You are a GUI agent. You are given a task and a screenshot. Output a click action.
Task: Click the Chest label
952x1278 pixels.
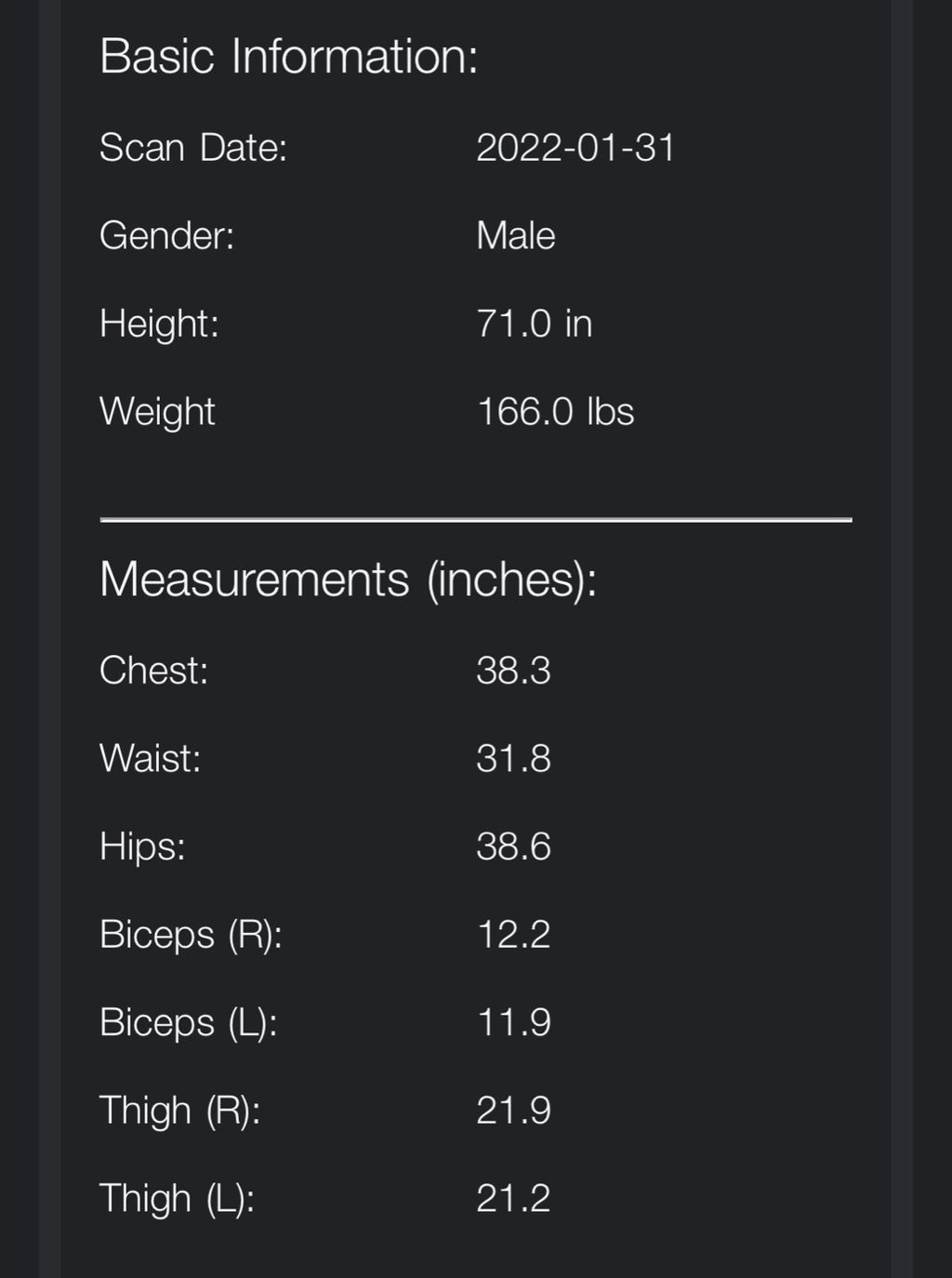(x=153, y=671)
